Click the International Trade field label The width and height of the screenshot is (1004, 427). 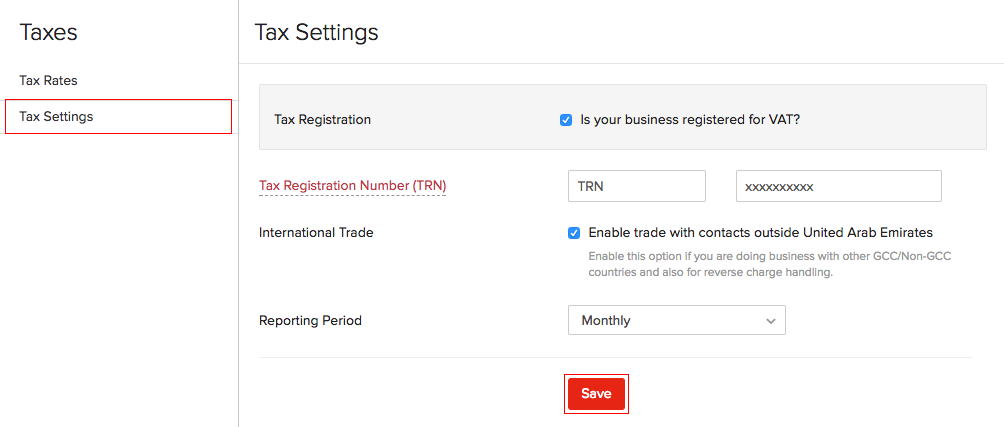click(x=316, y=232)
